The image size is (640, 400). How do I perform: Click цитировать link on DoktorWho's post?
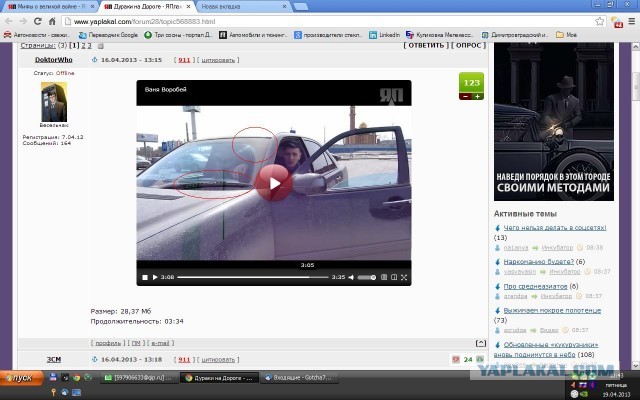(216, 60)
